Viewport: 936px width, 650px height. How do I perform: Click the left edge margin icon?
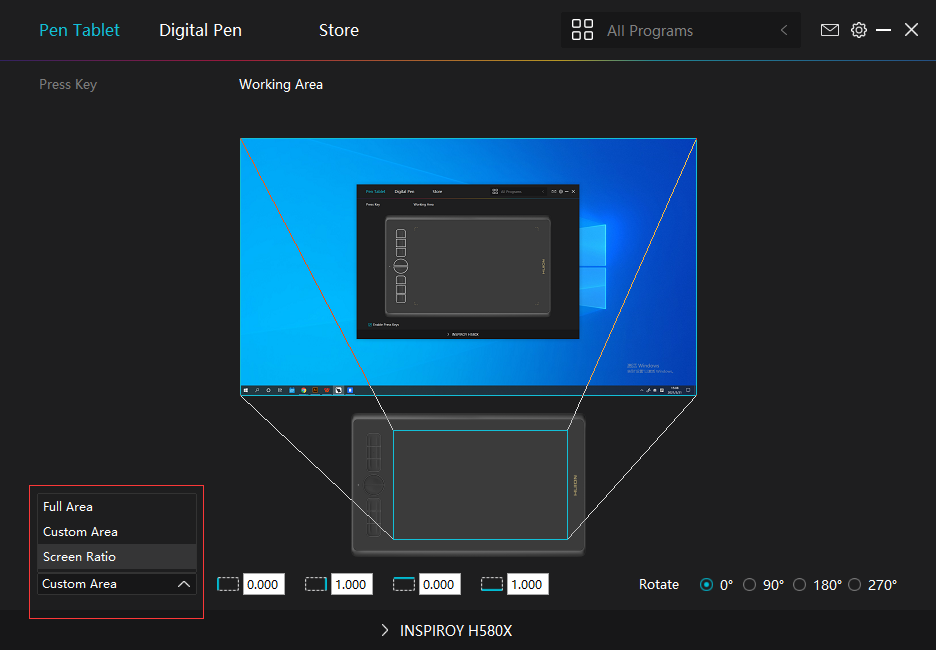(228, 584)
